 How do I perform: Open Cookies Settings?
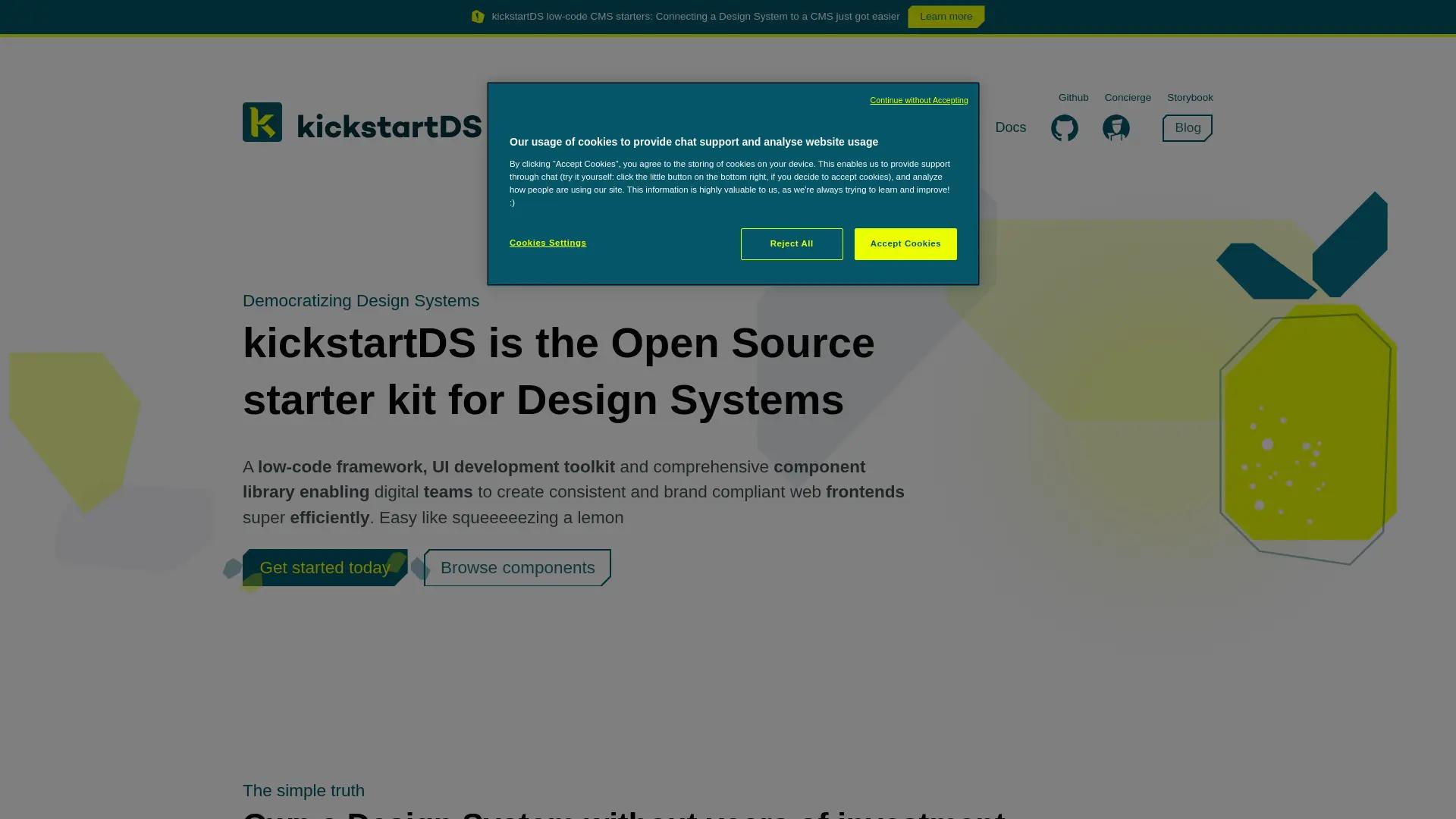548,243
